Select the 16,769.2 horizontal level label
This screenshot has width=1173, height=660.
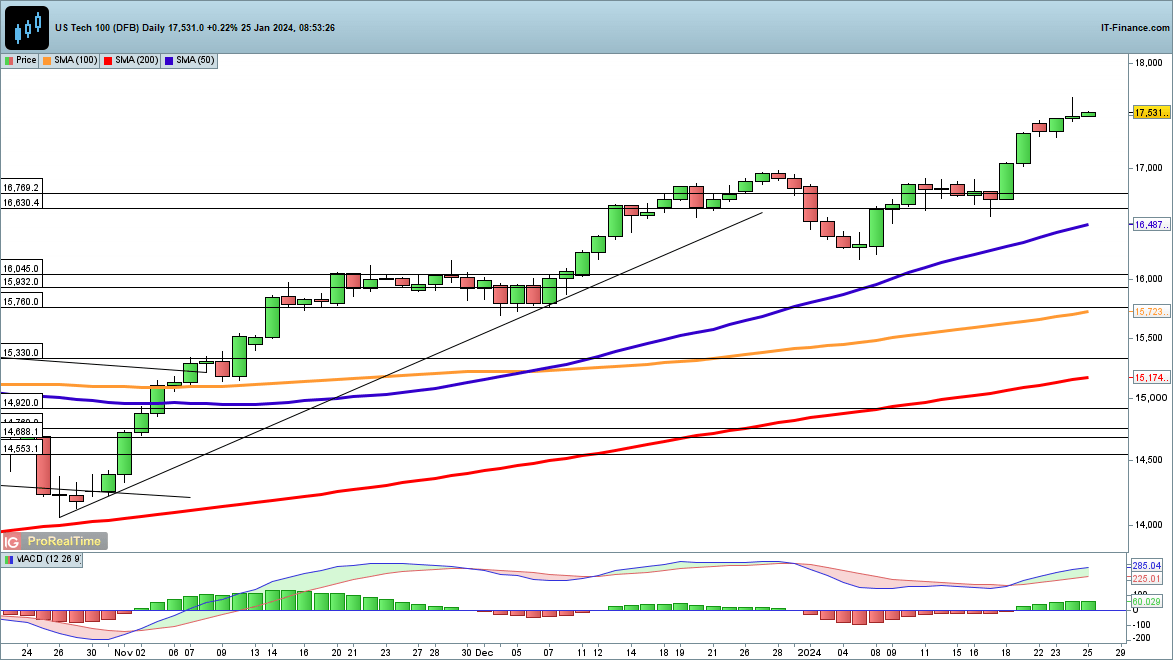pos(22,187)
